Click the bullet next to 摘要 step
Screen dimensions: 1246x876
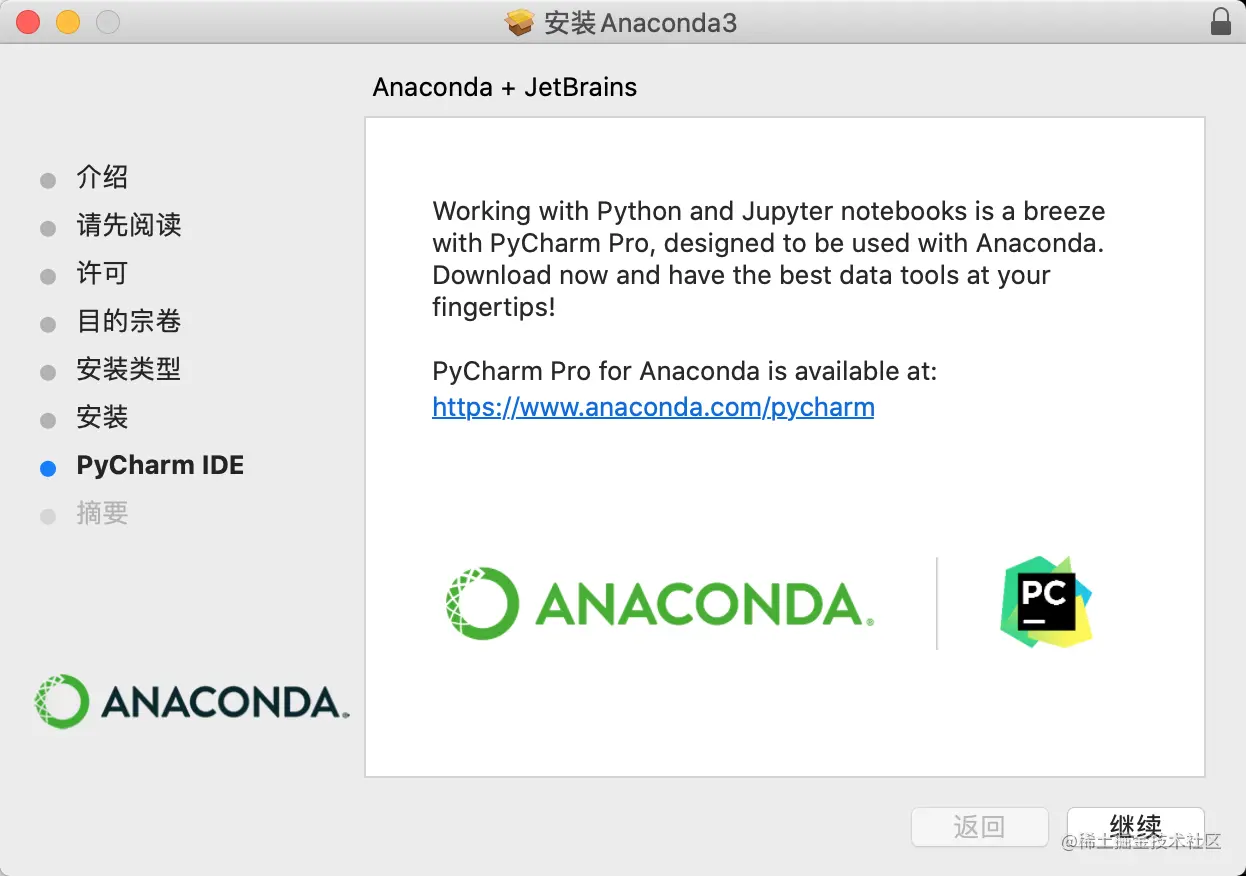click(47, 514)
